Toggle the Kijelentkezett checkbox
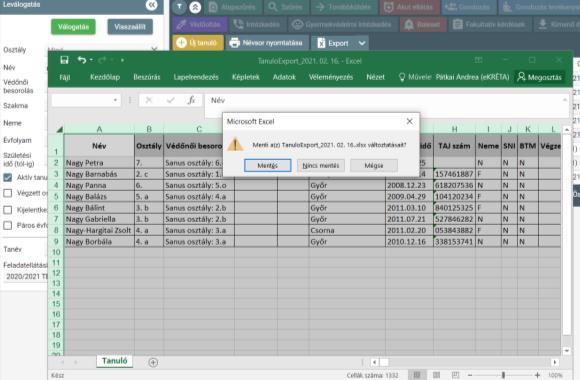 pyautogui.click(x=7, y=210)
